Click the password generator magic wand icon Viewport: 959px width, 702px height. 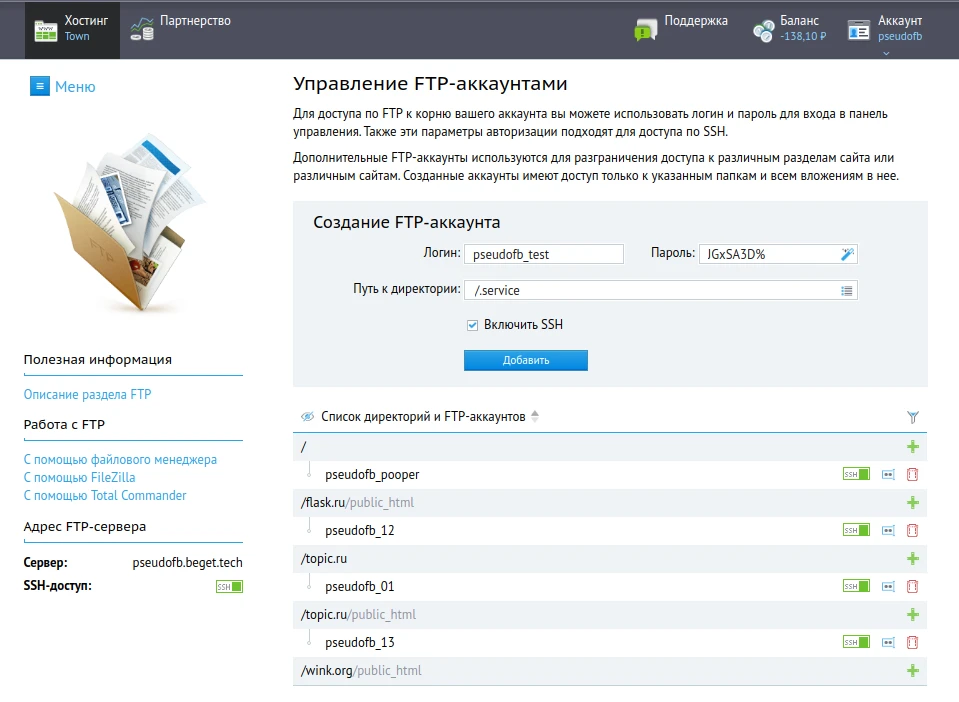pos(848,253)
